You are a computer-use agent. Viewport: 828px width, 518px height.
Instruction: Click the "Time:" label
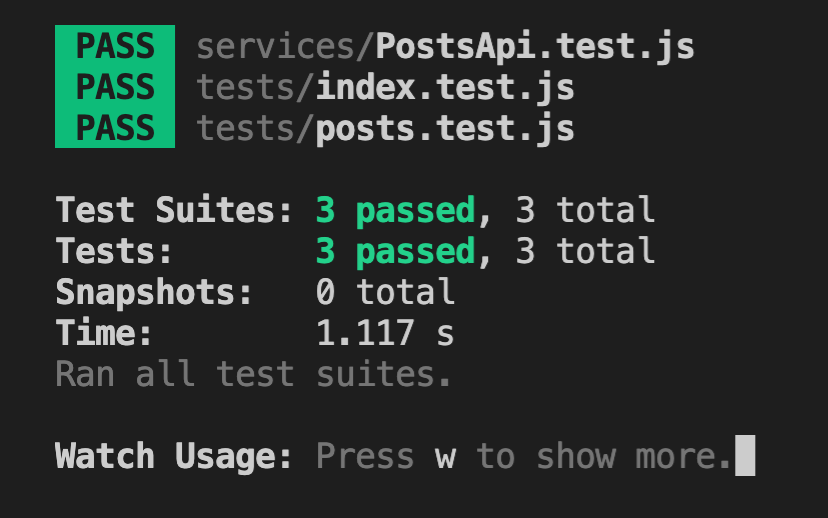point(104,333)
